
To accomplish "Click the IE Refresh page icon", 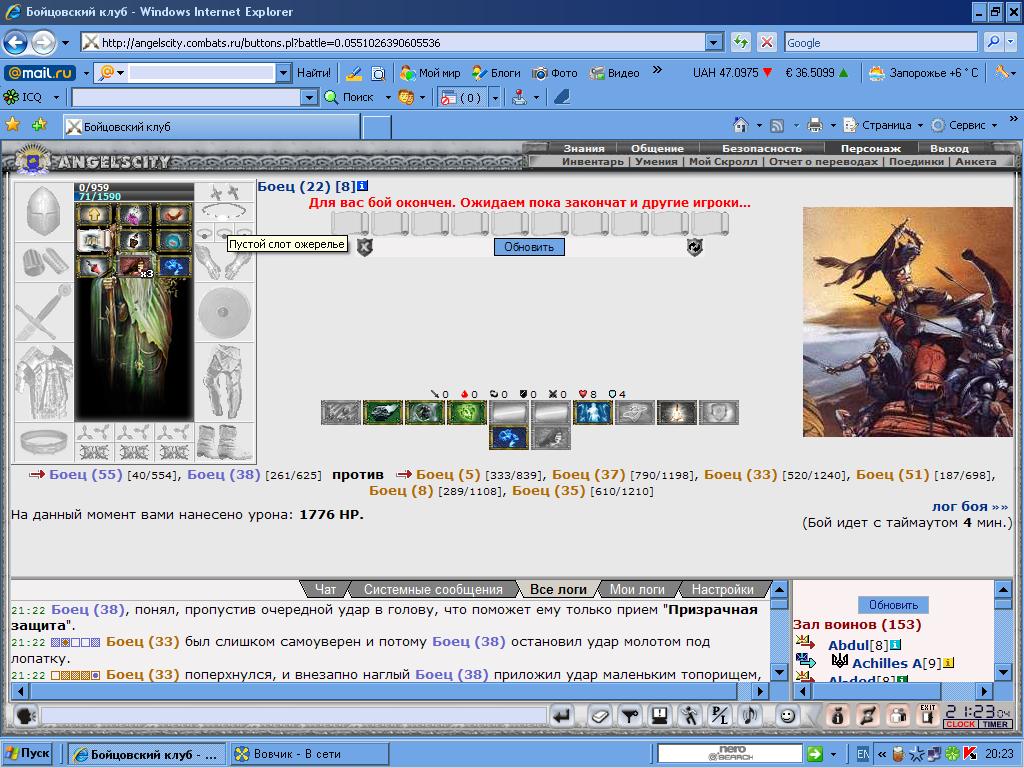I will [x=741, y=42].
